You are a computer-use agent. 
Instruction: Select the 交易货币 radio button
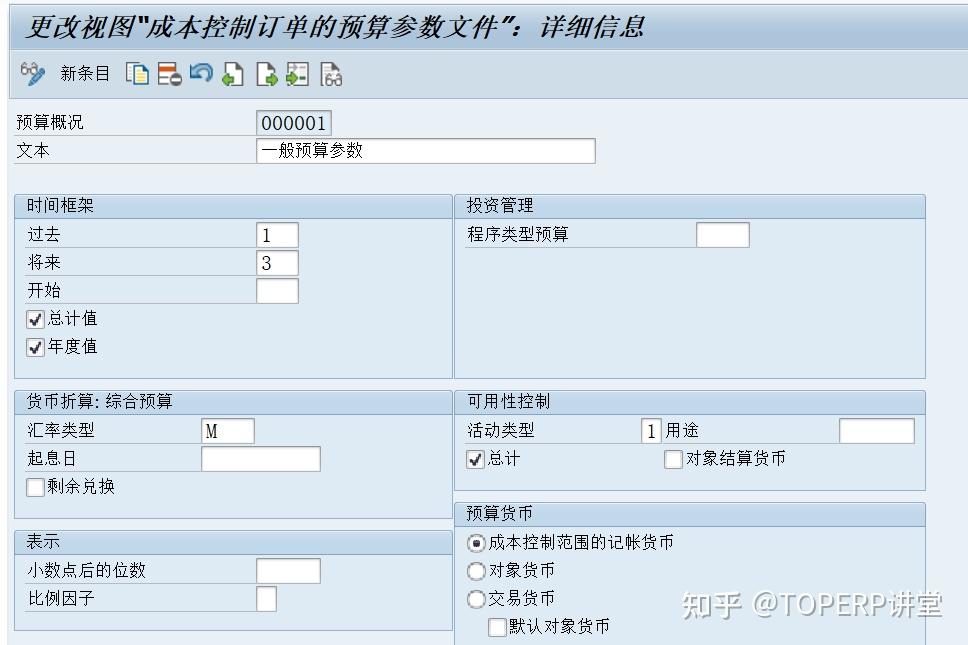pos(476,599)
